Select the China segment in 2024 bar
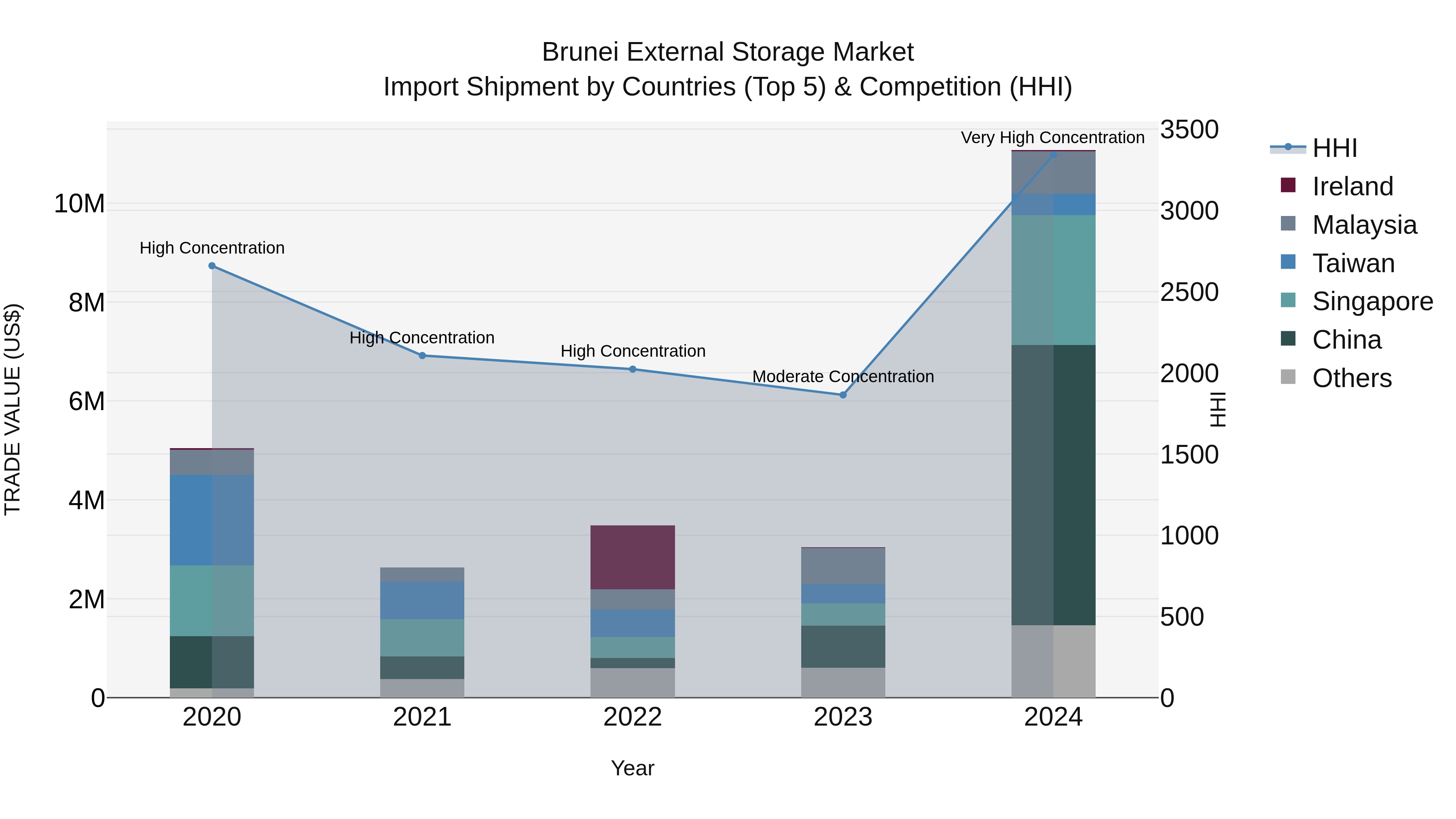This screenshot has width=1456, height=819. [x=1054, y=485]
